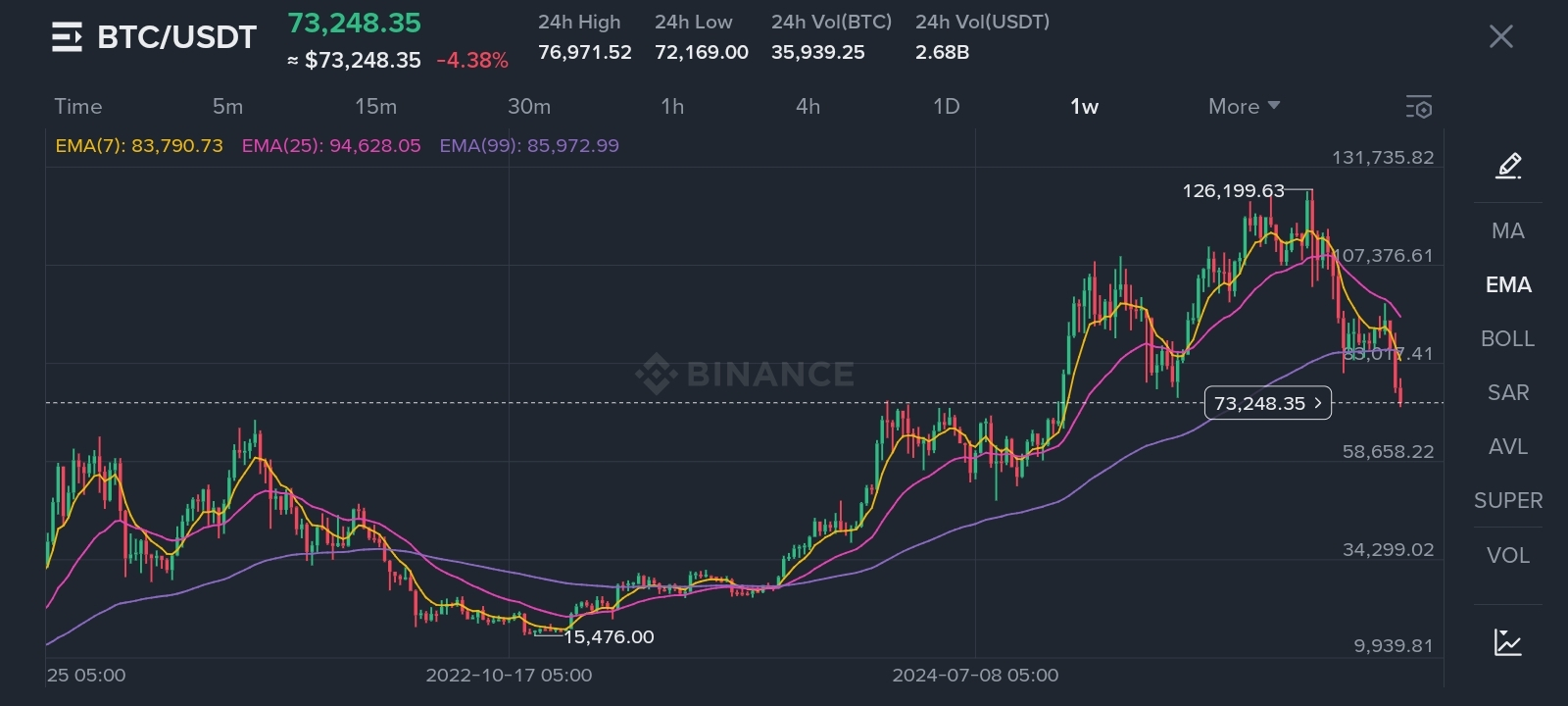Turn on the AVL indicator
The width and height of the screenshot is (1568, 706).
pyautogui.click(x=1507, y=446)
